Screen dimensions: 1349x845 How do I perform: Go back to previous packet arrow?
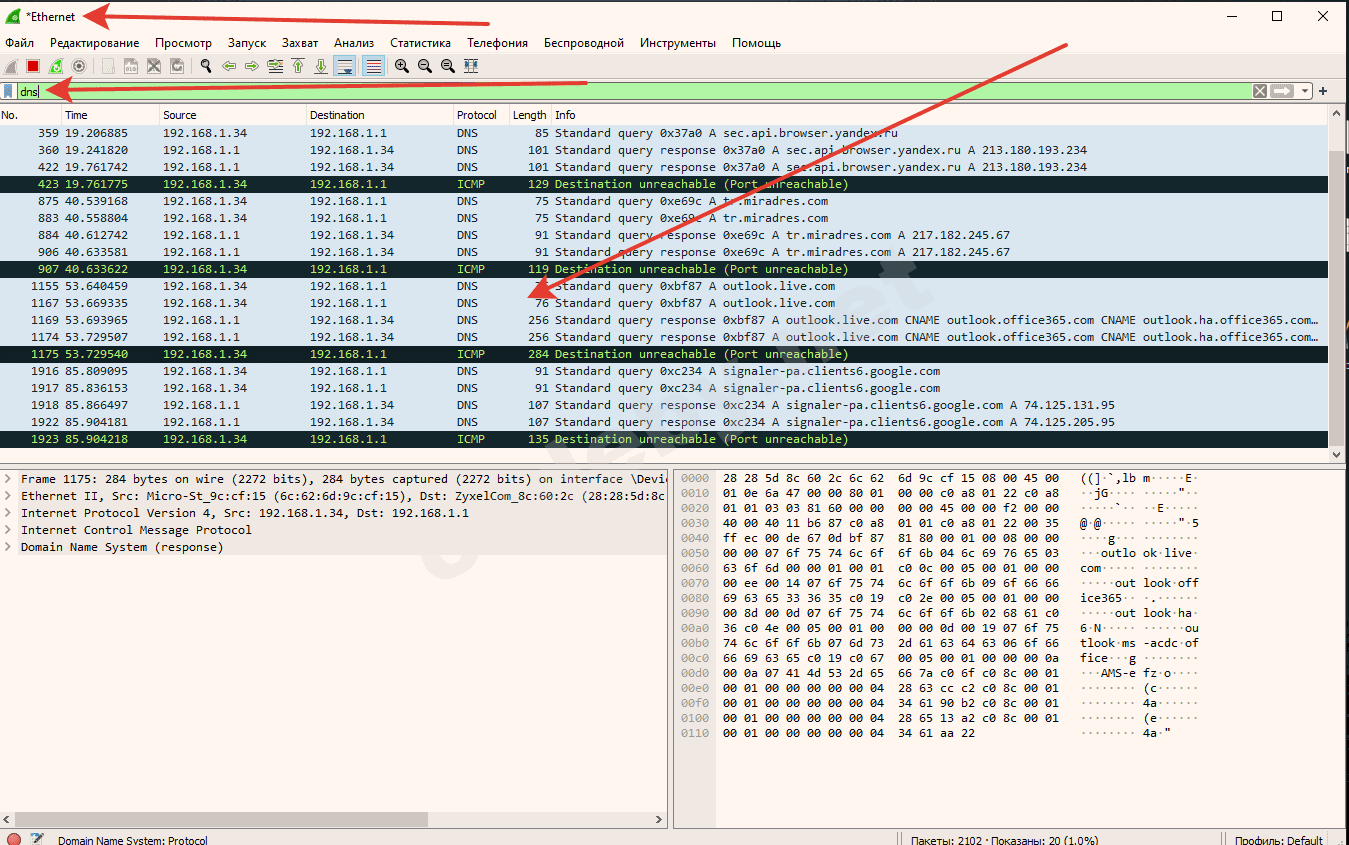tap(229, 66)
